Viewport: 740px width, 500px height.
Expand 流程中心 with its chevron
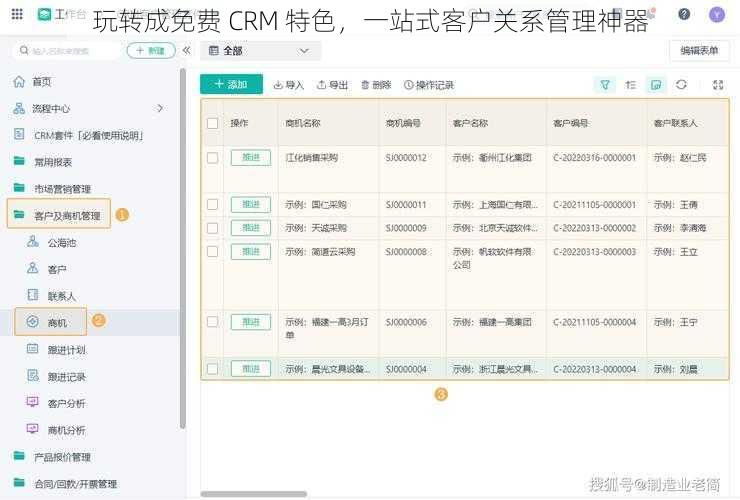tap(160, 109)
